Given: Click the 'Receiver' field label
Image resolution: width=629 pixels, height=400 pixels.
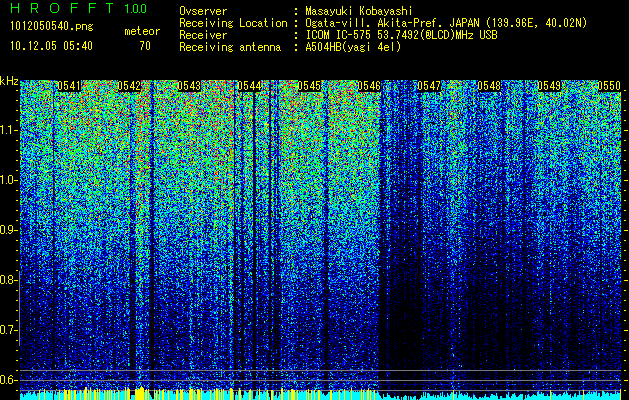Looking at the screenshot, I should (x=203, y=35).
